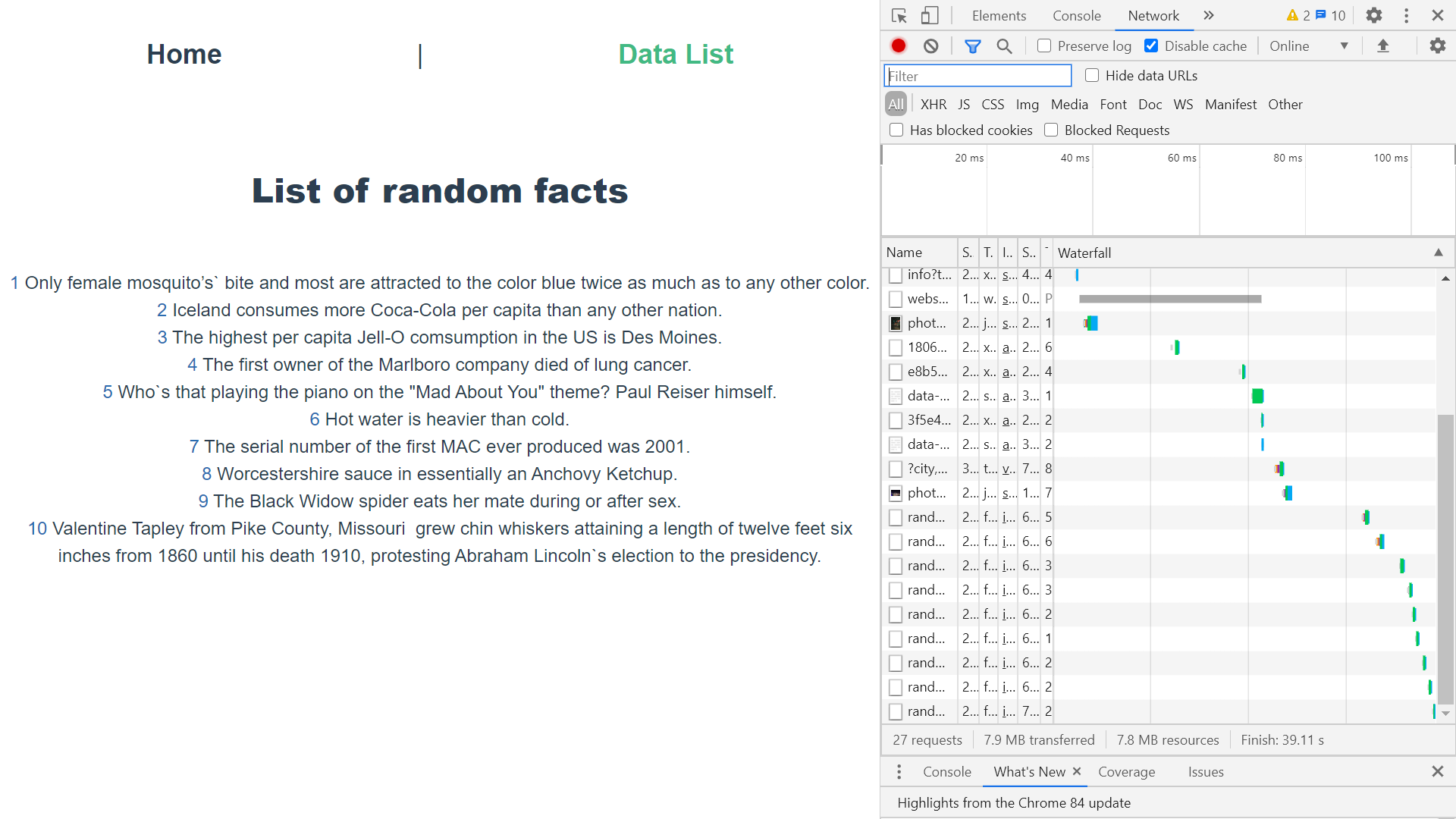The height and width of the screenshot is (819, 1456).
Task: Select the All request type filter
Action: coord(896,105)
